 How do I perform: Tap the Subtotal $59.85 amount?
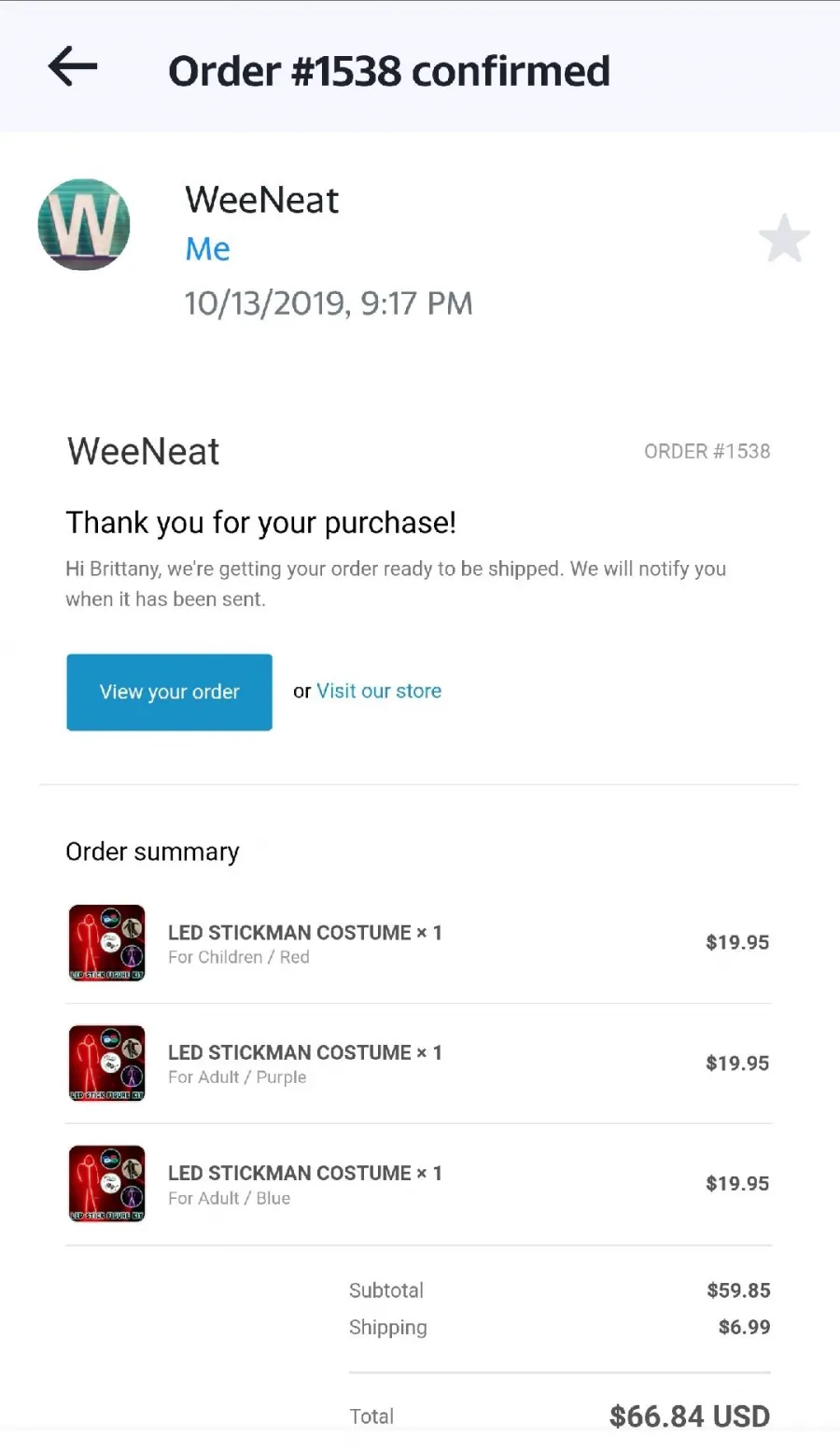pos(738,1290)
